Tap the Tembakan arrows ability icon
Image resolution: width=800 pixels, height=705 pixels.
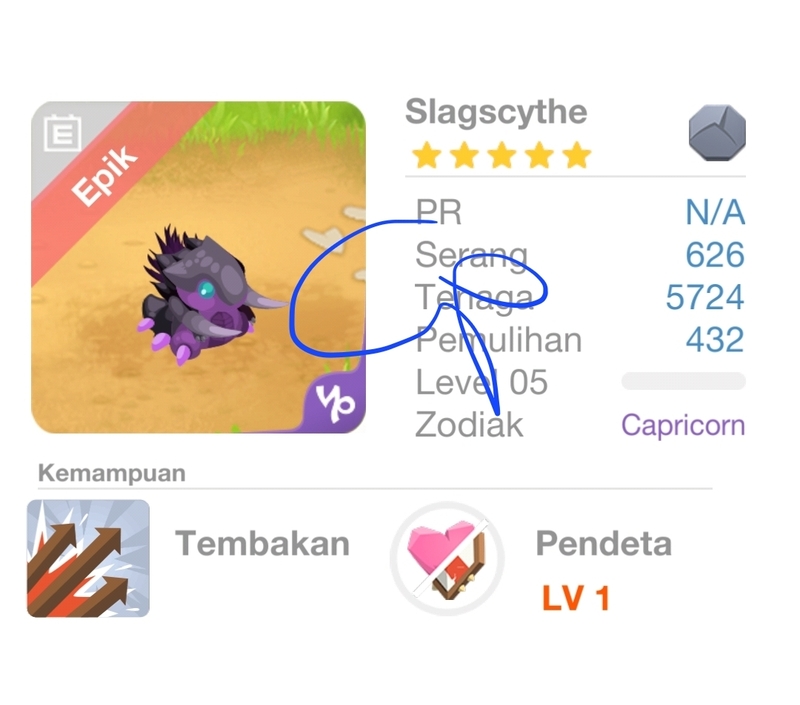88,558
